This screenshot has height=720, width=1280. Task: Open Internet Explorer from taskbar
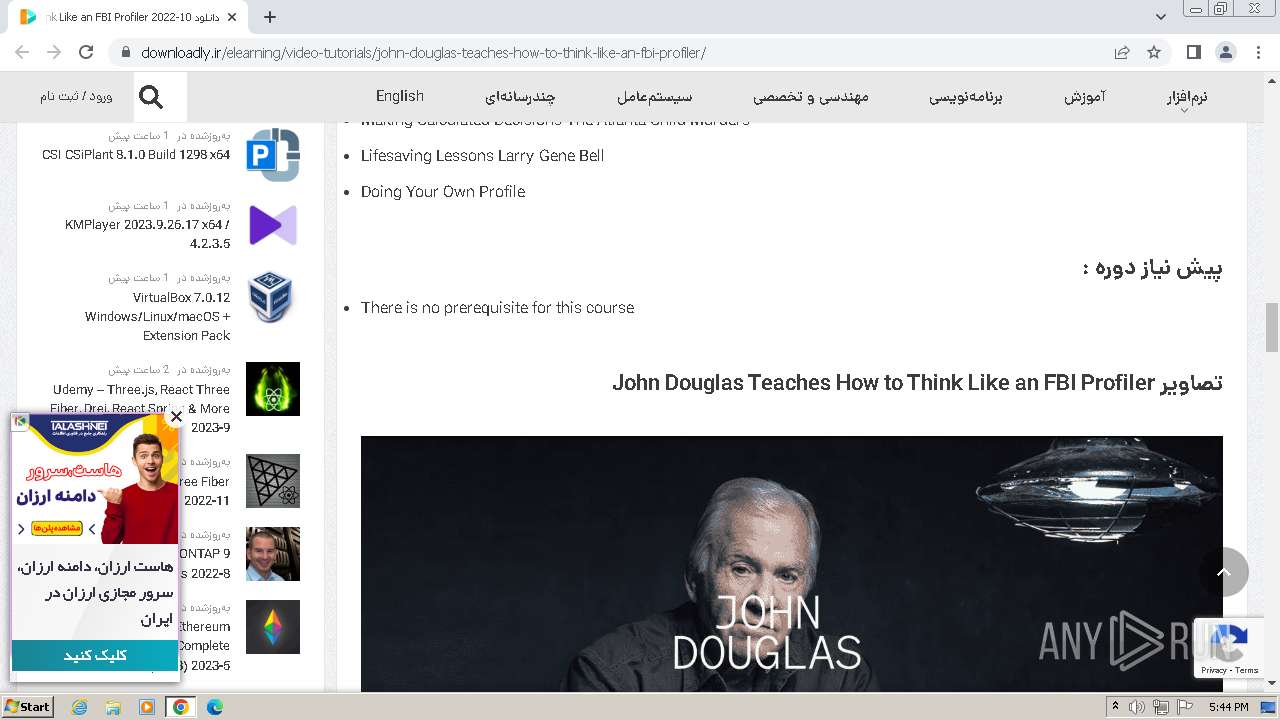click(x=80, y=707)
